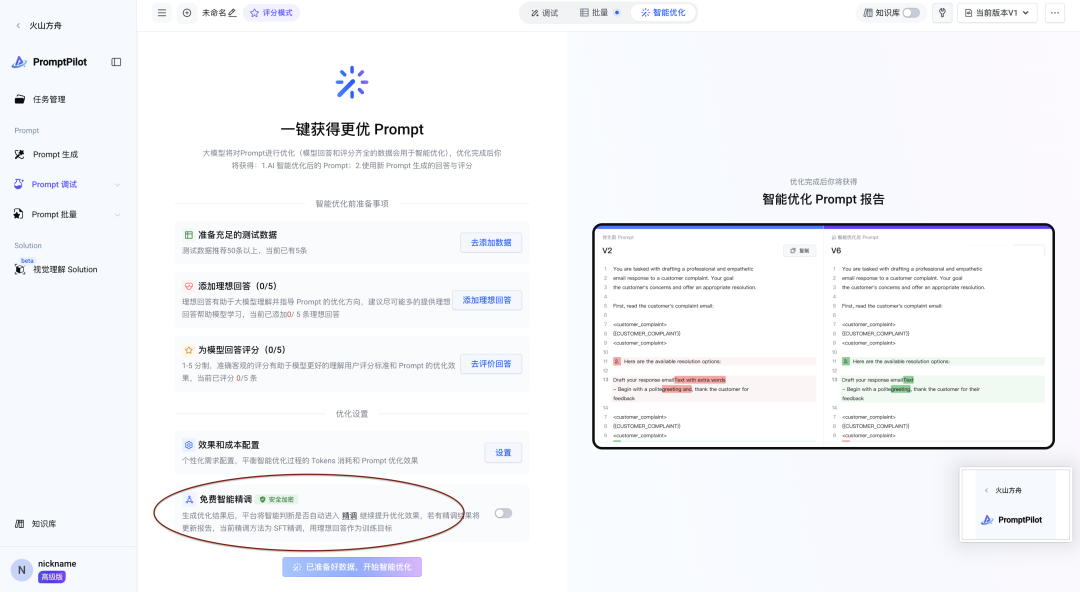Open the ... more options menu top right
This screenshot has width=1080, height=592.
[x=1055, y=13]
